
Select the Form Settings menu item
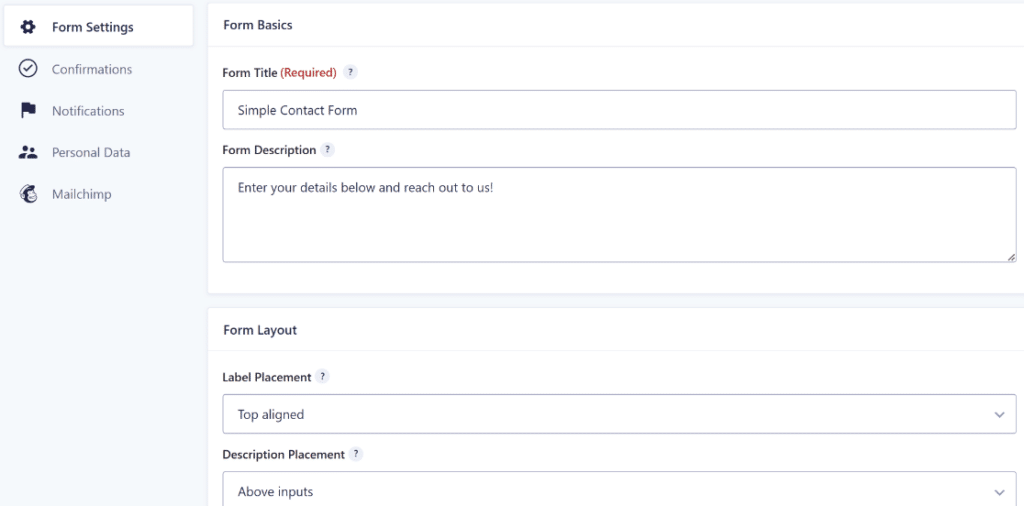(99, 27)
